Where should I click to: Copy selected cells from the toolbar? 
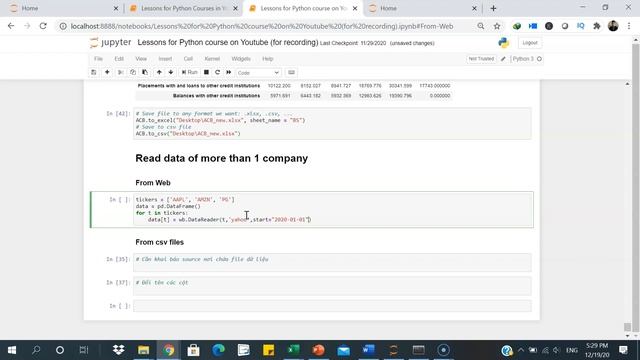point(133,72)
